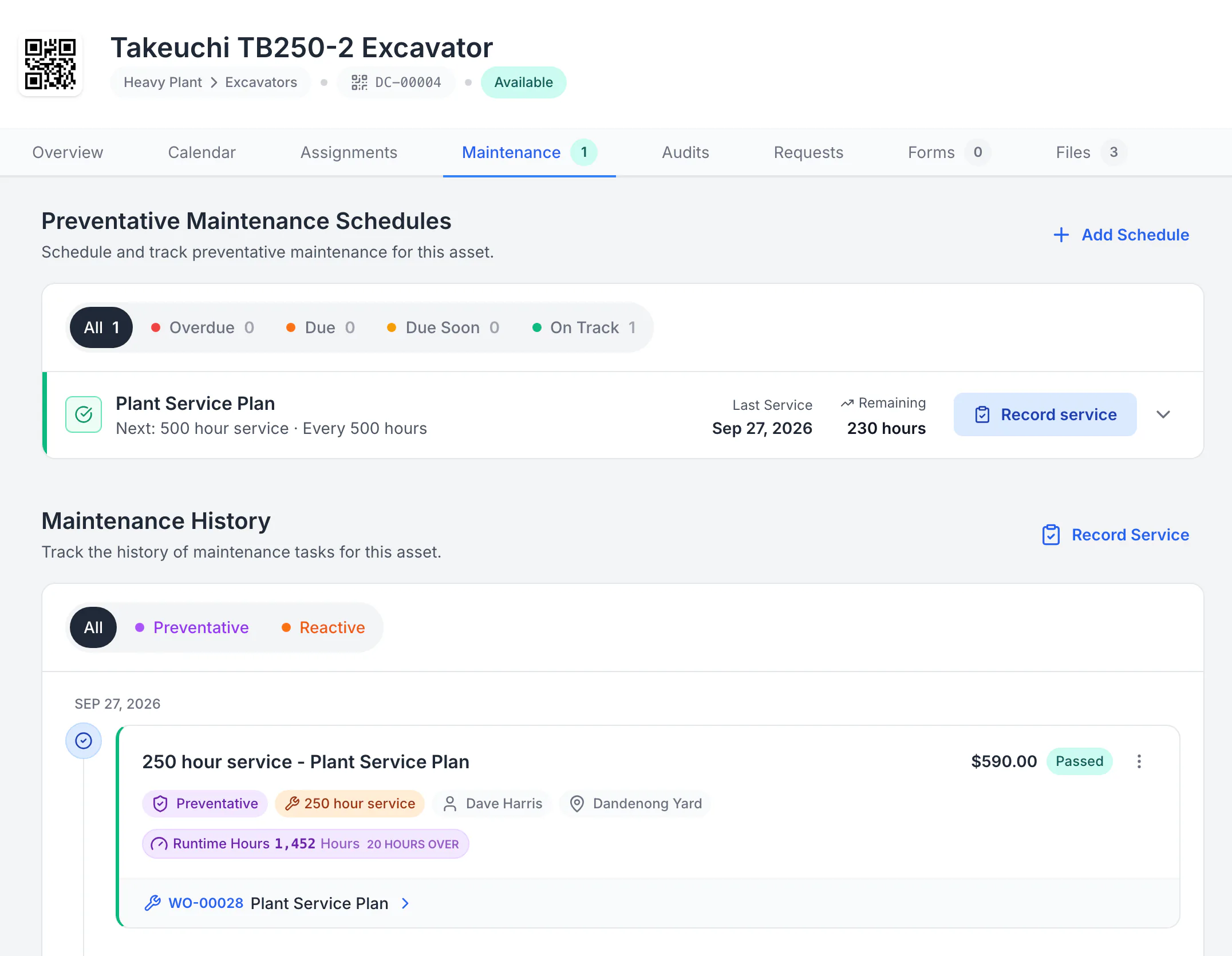Screen dimensions: 1232x956
Task: Click the location pin icon beside Dandenong Yard
Action: (577, 804)
